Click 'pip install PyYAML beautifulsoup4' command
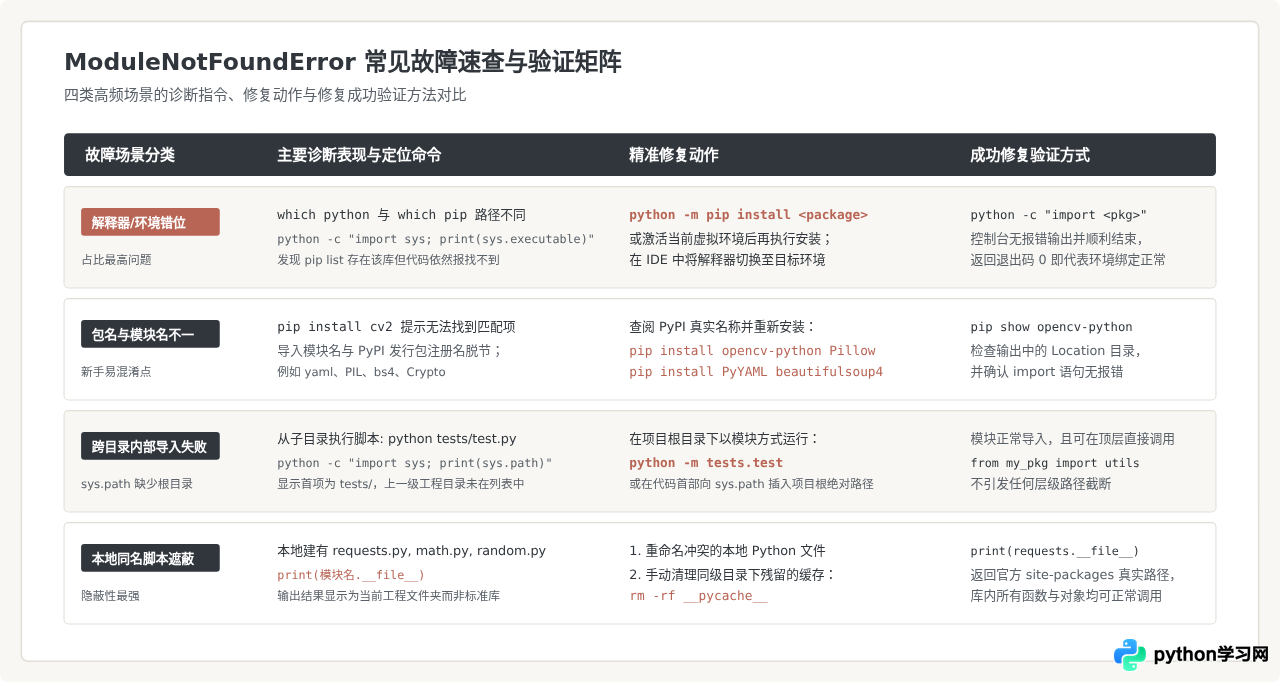The width and height of the screenshot is (1280, 683). pos(756,372)
